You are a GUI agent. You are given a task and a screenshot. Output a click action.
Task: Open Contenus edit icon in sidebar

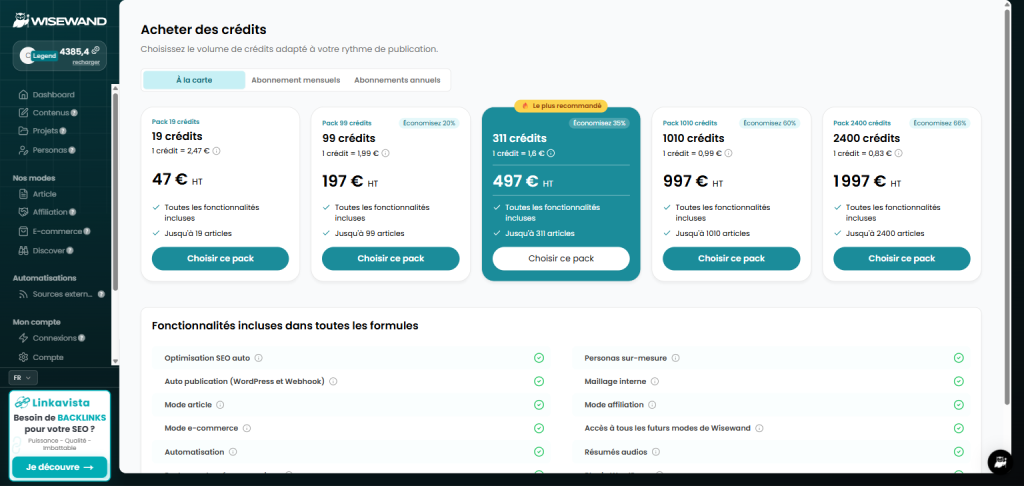click(x=24, y=112)
